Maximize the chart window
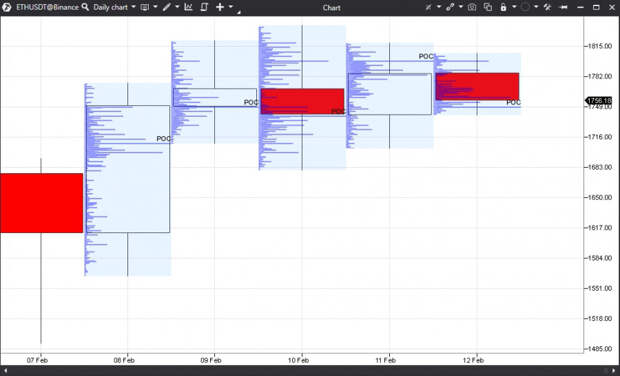This screenshot has height=376, width=620. (x=596, y=8)
